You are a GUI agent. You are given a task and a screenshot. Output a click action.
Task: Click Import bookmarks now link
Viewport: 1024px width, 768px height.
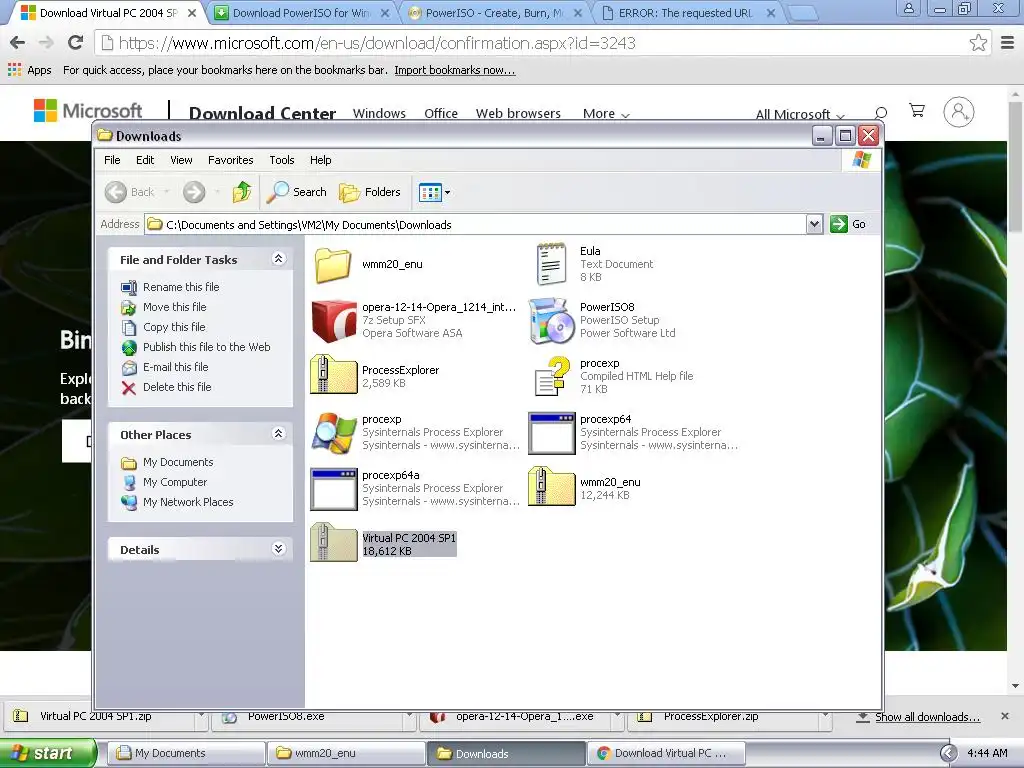click(x=455, y=70)
